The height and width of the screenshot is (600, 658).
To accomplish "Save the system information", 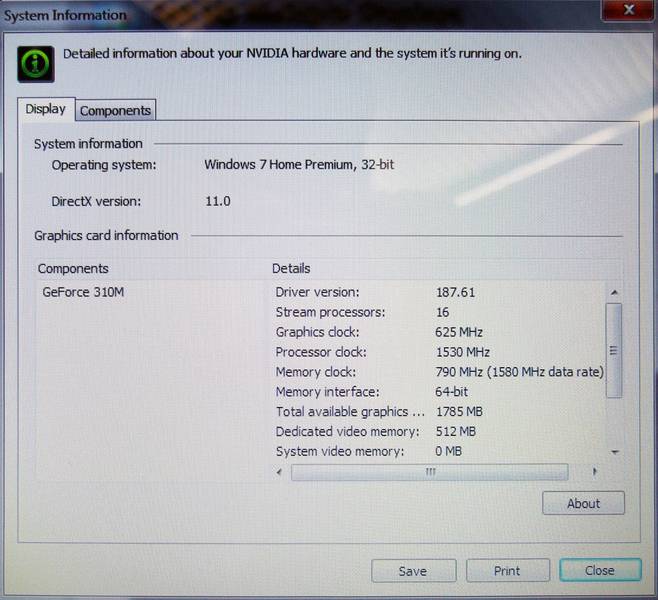I will click(x=413, y=571).
